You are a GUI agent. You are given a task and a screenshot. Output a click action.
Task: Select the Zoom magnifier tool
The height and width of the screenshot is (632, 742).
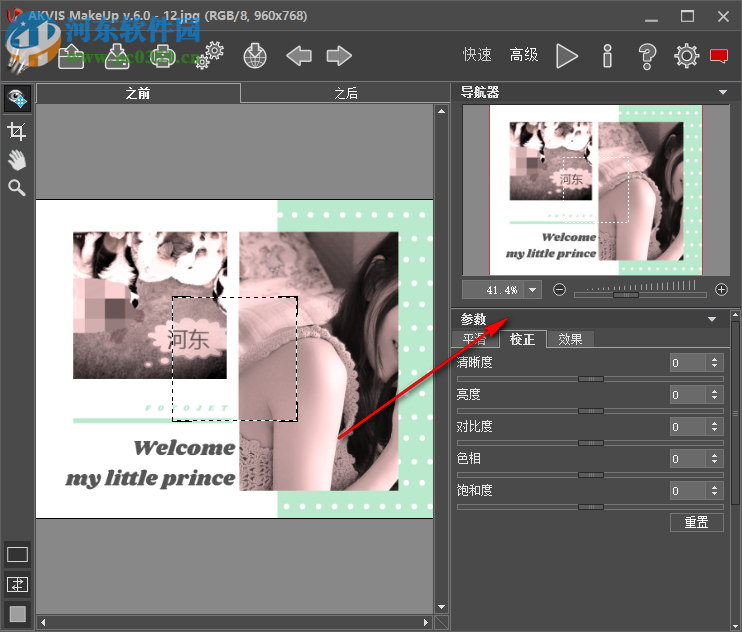click(17, 188)
